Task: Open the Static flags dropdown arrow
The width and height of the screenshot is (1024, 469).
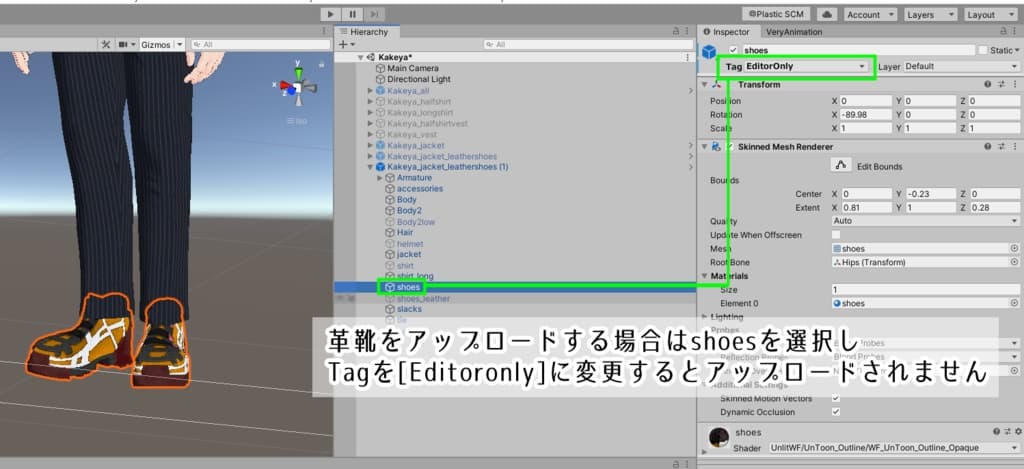Action: 1017,50
